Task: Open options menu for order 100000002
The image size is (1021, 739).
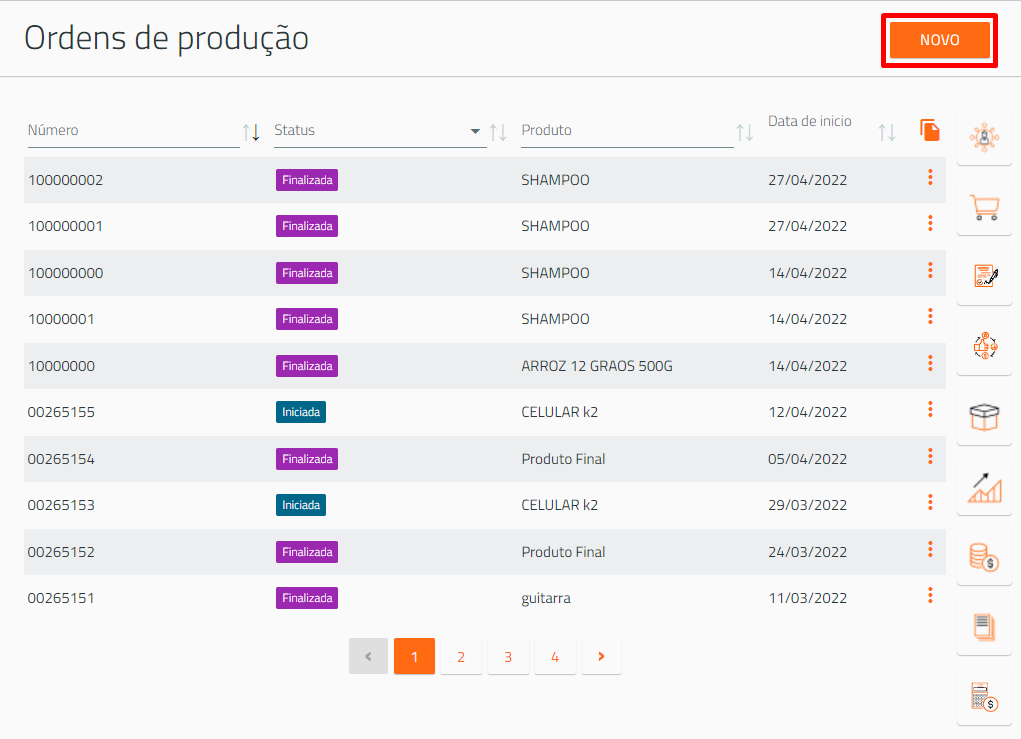Action: point(930,177)
